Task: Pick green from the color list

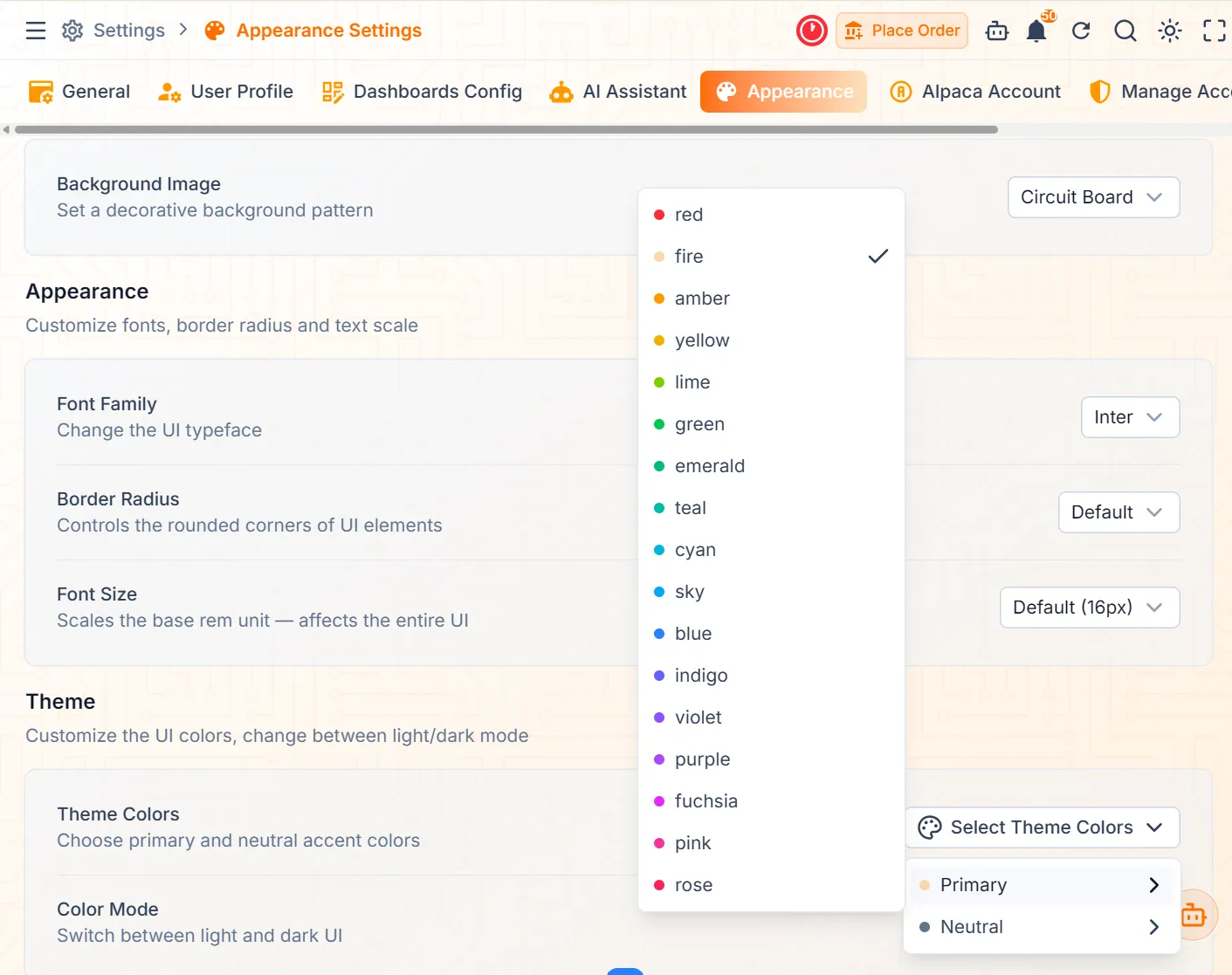Action: click(x=771, y=424)
